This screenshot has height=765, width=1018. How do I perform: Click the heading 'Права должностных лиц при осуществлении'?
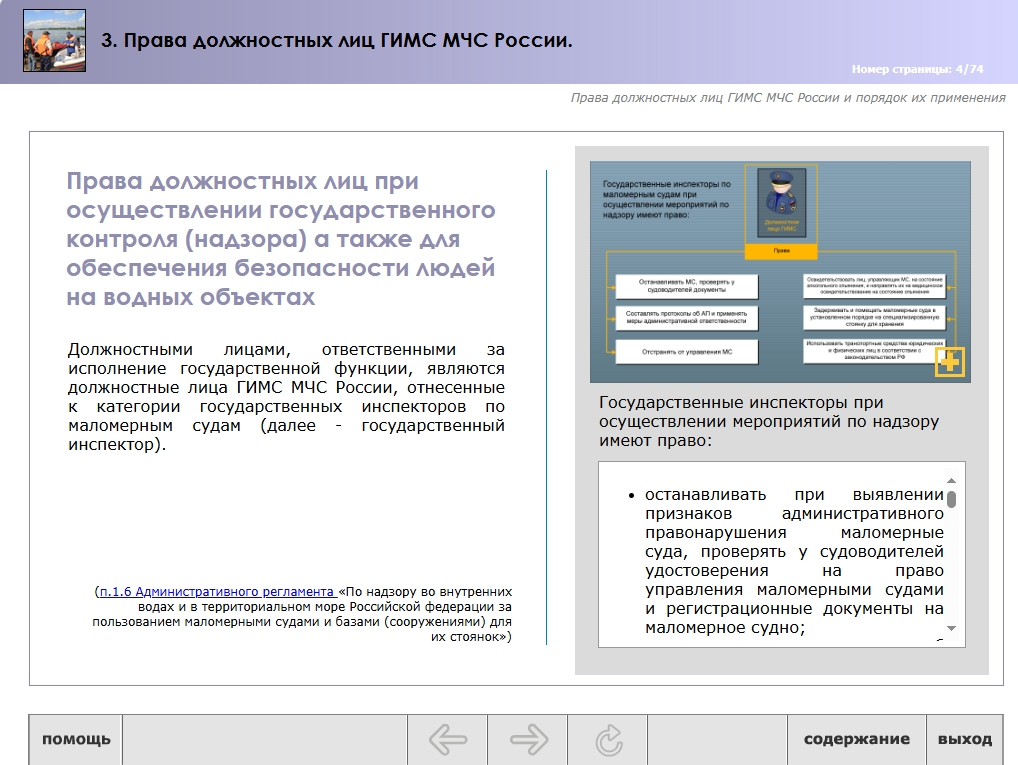click(280, 238)
